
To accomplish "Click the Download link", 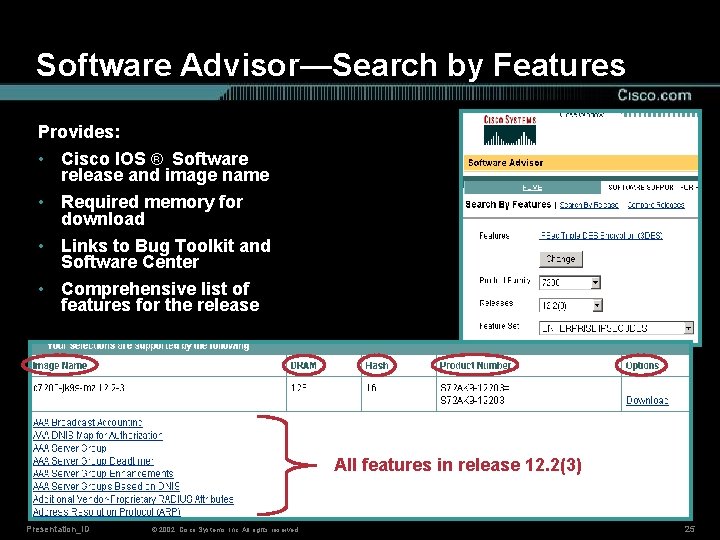I will pos(647,400).
